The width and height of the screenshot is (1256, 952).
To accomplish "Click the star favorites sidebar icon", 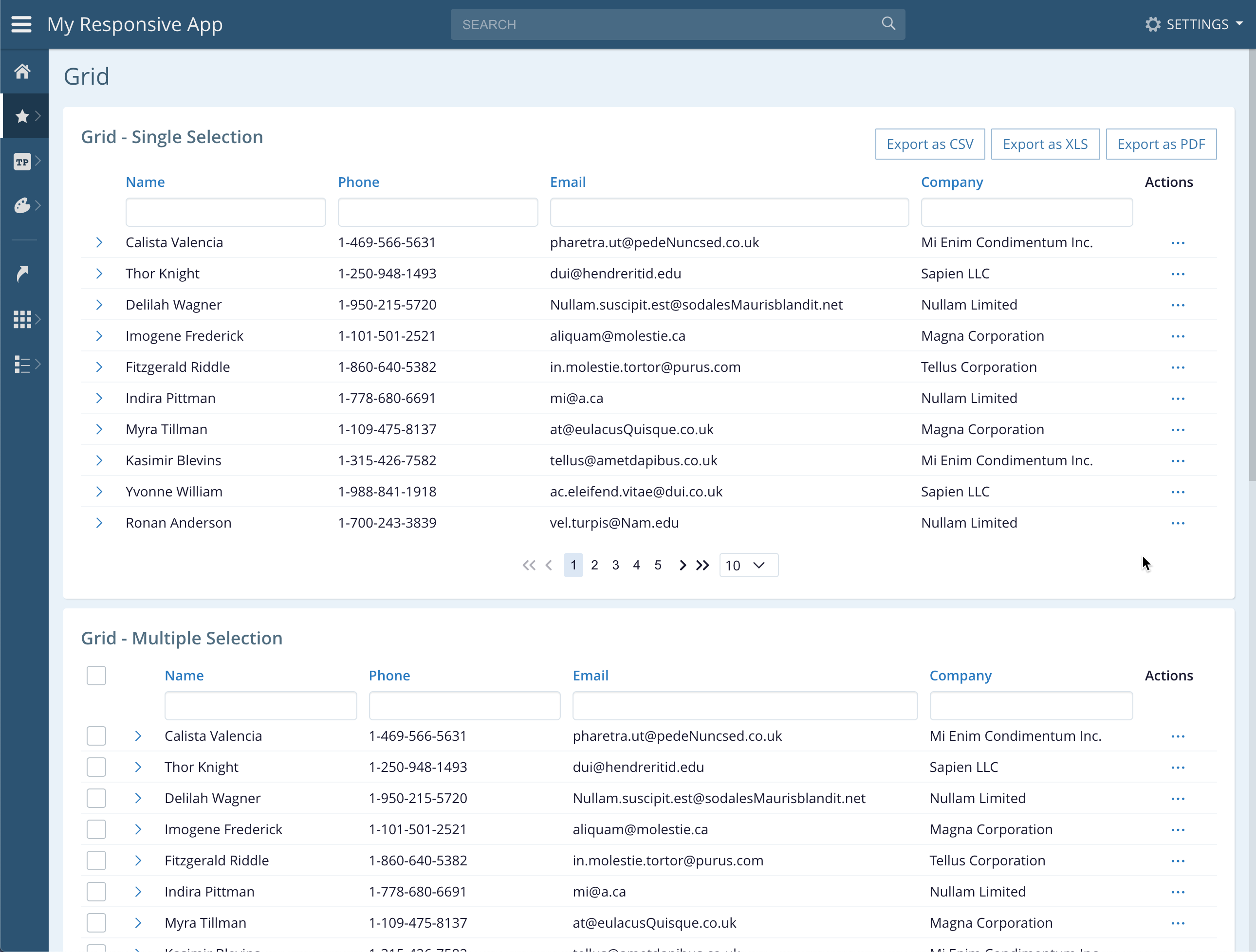I will (x=22, y=116).
